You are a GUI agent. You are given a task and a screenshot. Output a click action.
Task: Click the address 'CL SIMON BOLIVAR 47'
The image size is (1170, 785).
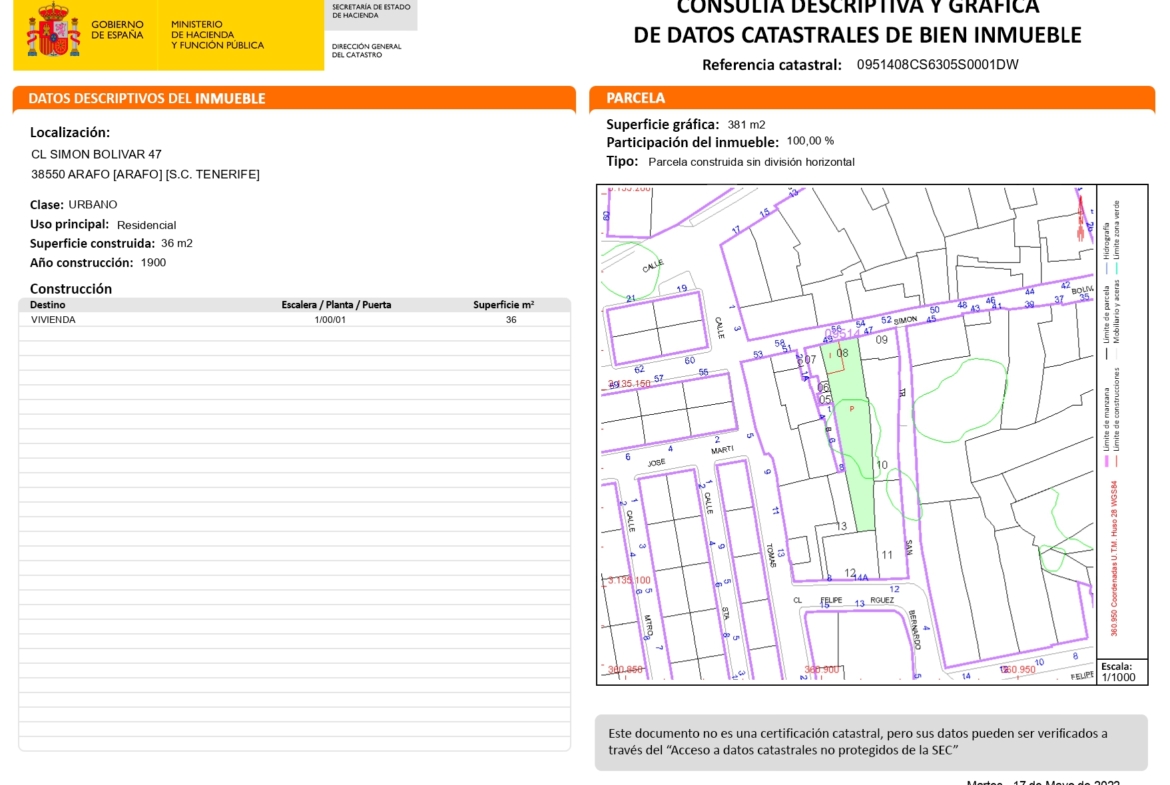pyautogui.click(x=96, y=155)
